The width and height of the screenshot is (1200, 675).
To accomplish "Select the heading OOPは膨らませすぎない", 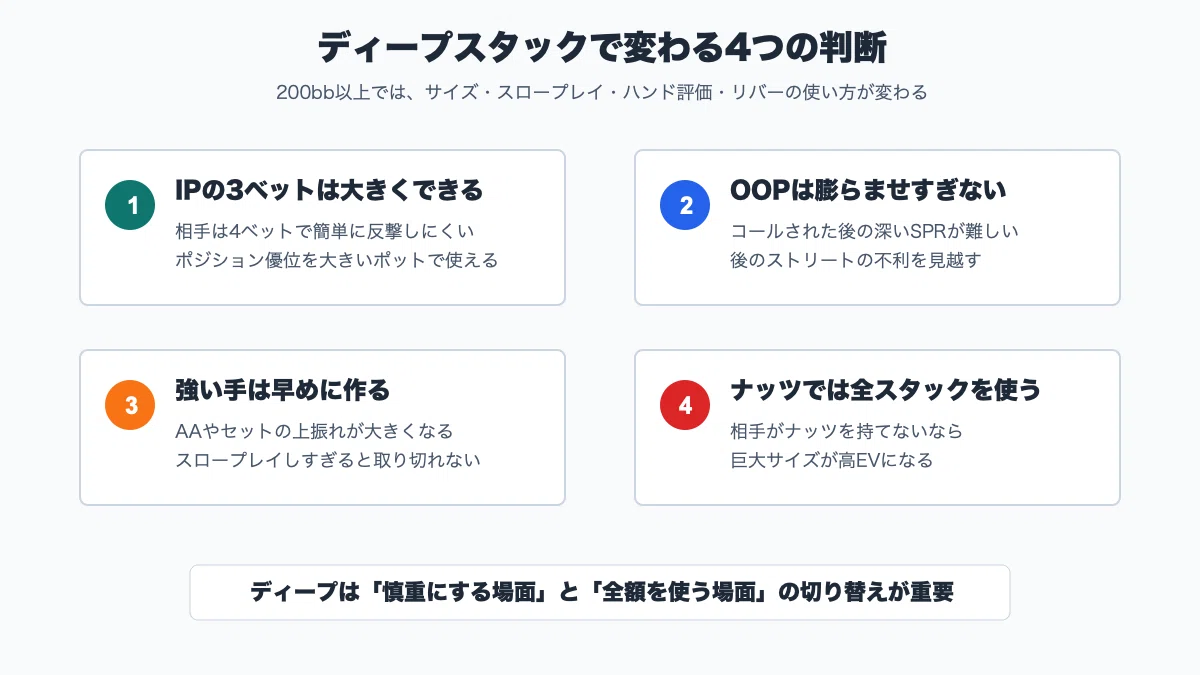I will pyautogui.click(x=868, y=190).
